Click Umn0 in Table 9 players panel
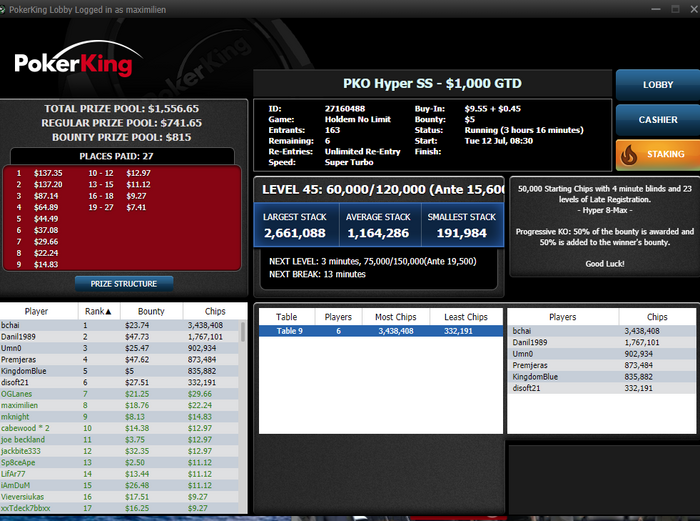This screenshot has width=700, height=521. click(602, 354)
